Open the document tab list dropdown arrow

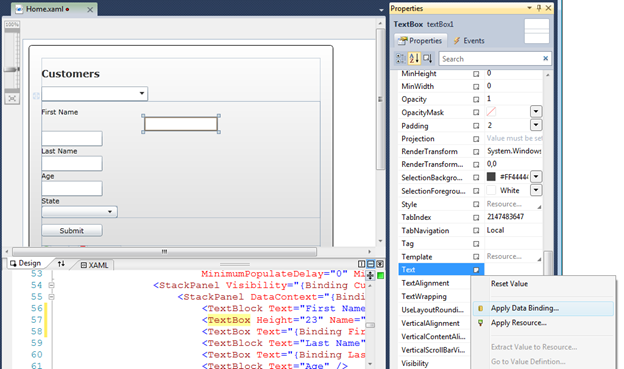coord(381,10)
